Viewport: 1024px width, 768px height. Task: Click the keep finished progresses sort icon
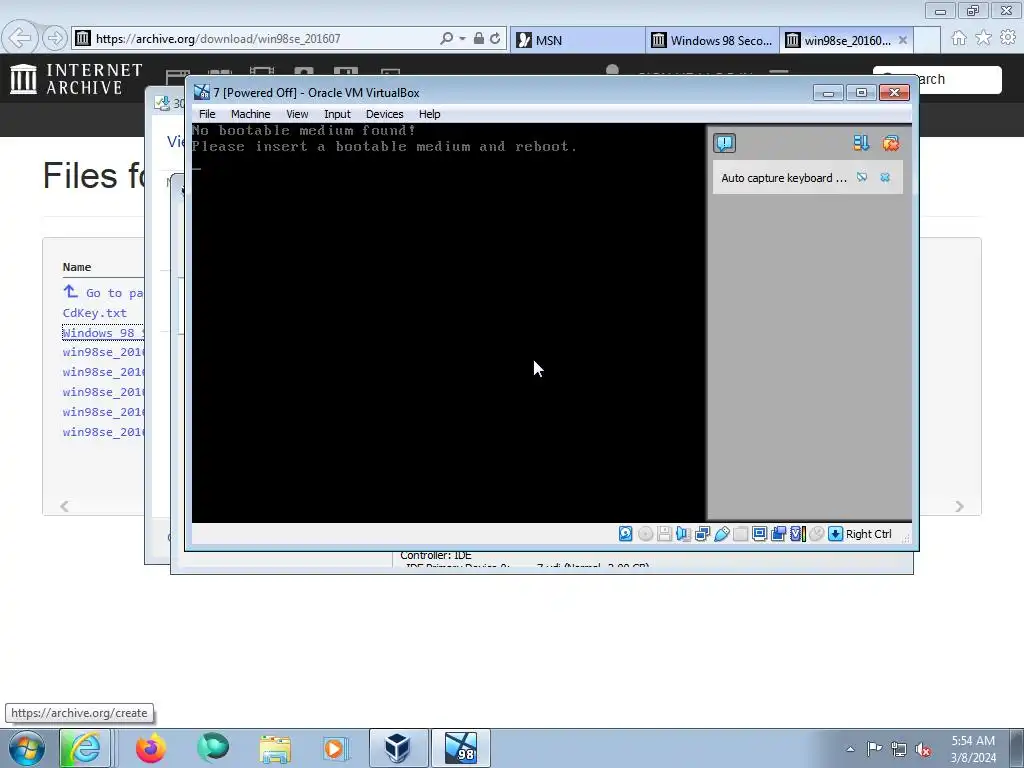(861, 143)
